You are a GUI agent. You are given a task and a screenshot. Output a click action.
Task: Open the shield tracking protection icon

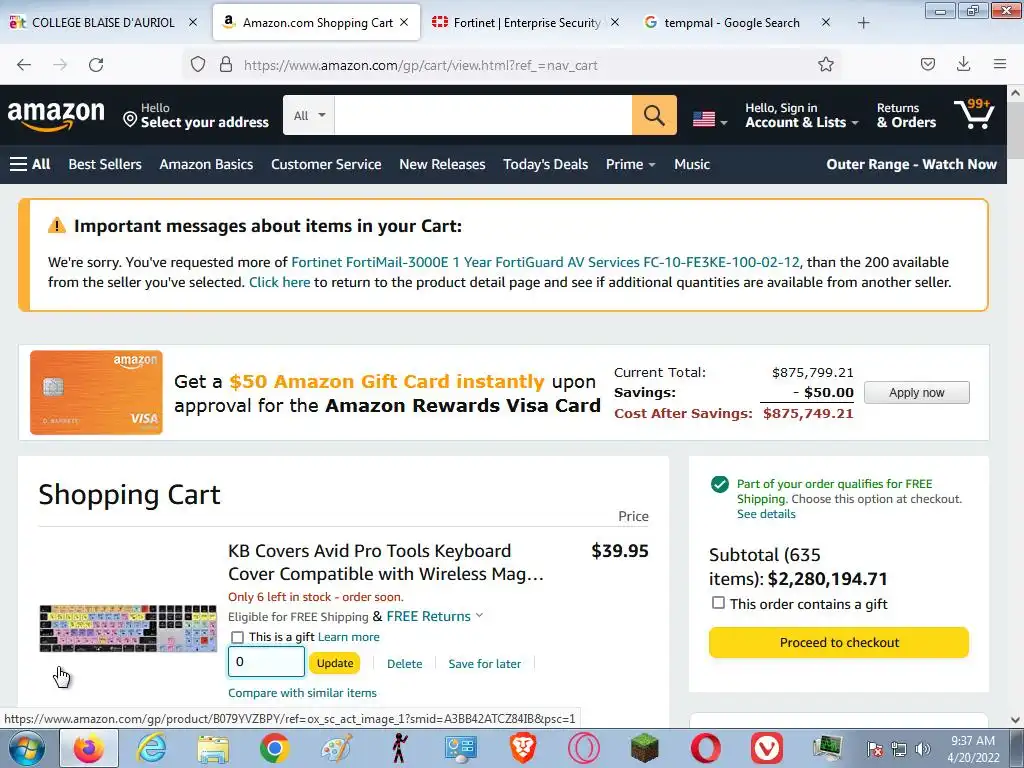tap(198, 65)
